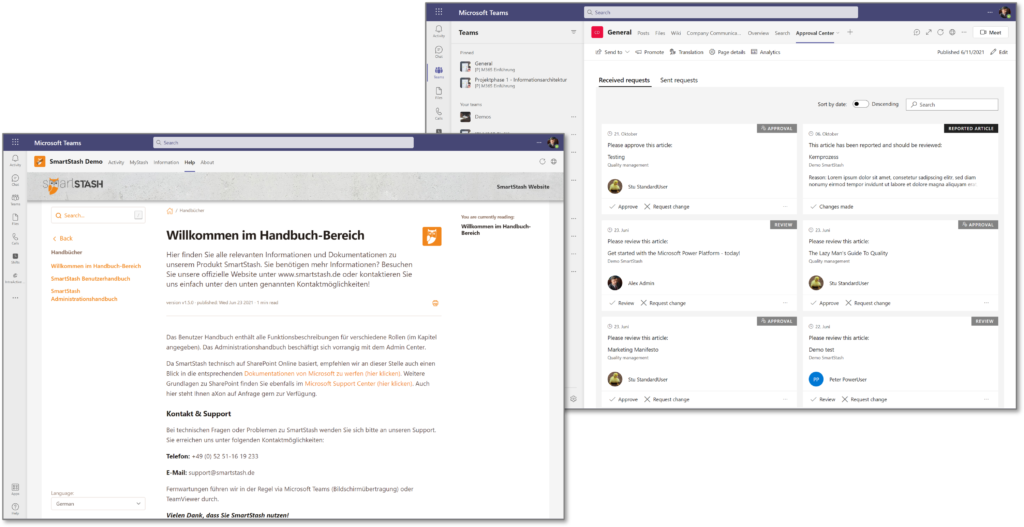Open Shifts app in front window sidebar
Viewport: 1024px width, 527px height.
(x=15, y=258)
